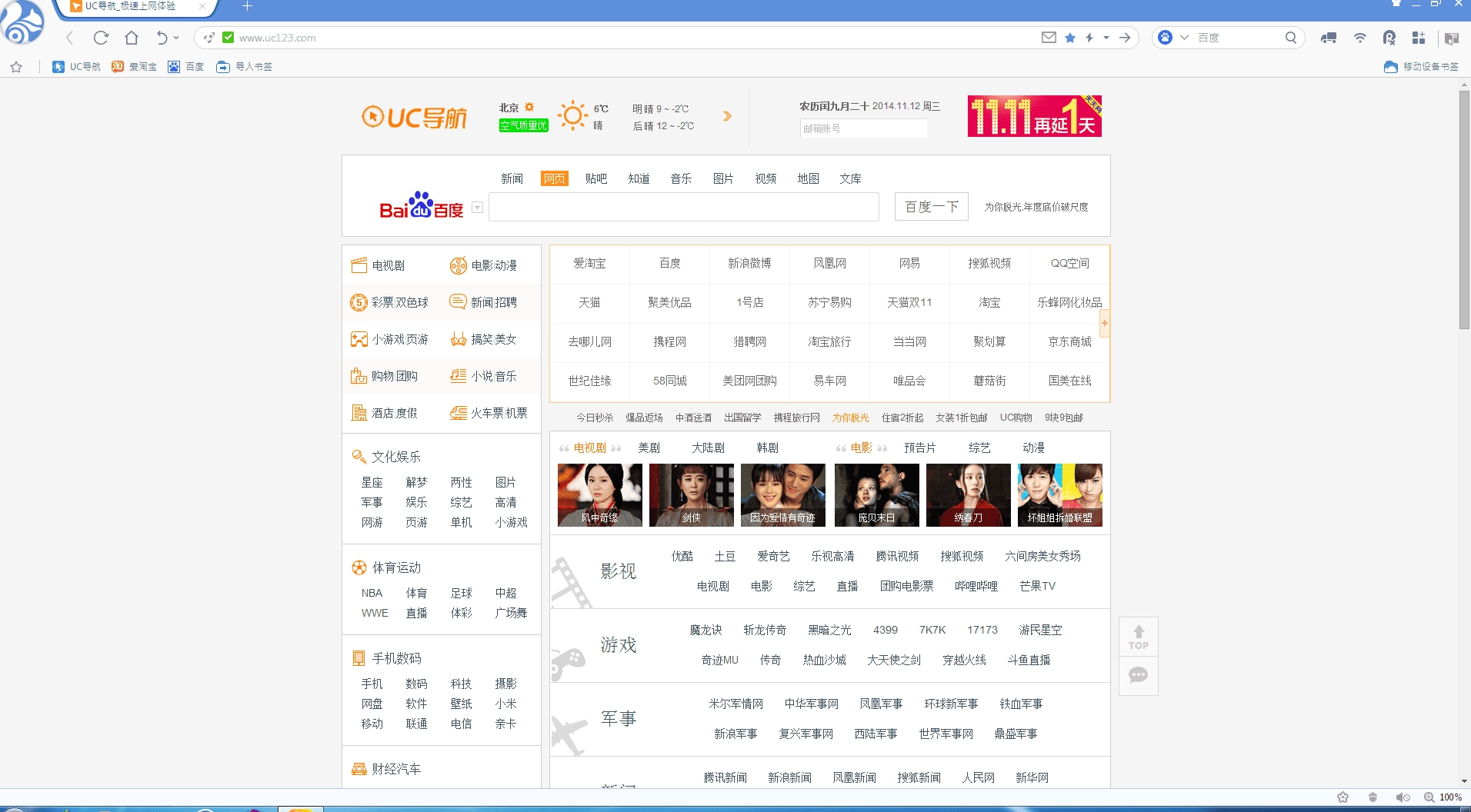Select the 音乐 search tab

(x=681, y=178)
